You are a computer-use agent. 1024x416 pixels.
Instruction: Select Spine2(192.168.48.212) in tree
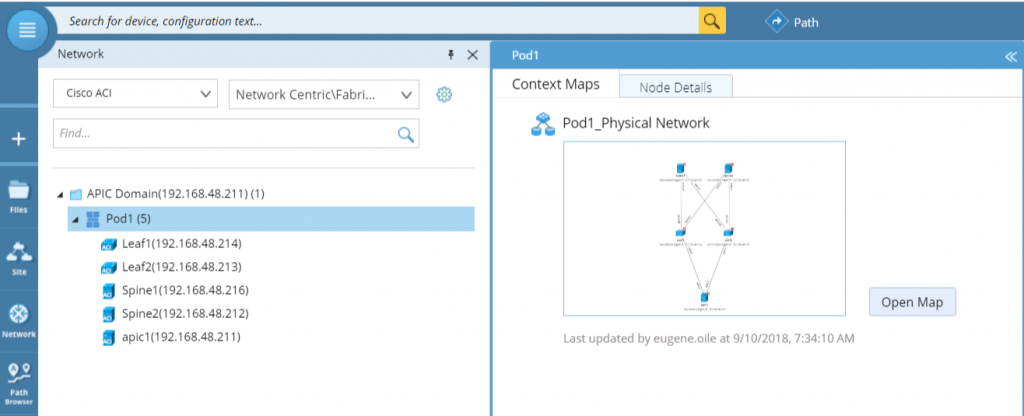pyautogui.click(x=185, y=314)
